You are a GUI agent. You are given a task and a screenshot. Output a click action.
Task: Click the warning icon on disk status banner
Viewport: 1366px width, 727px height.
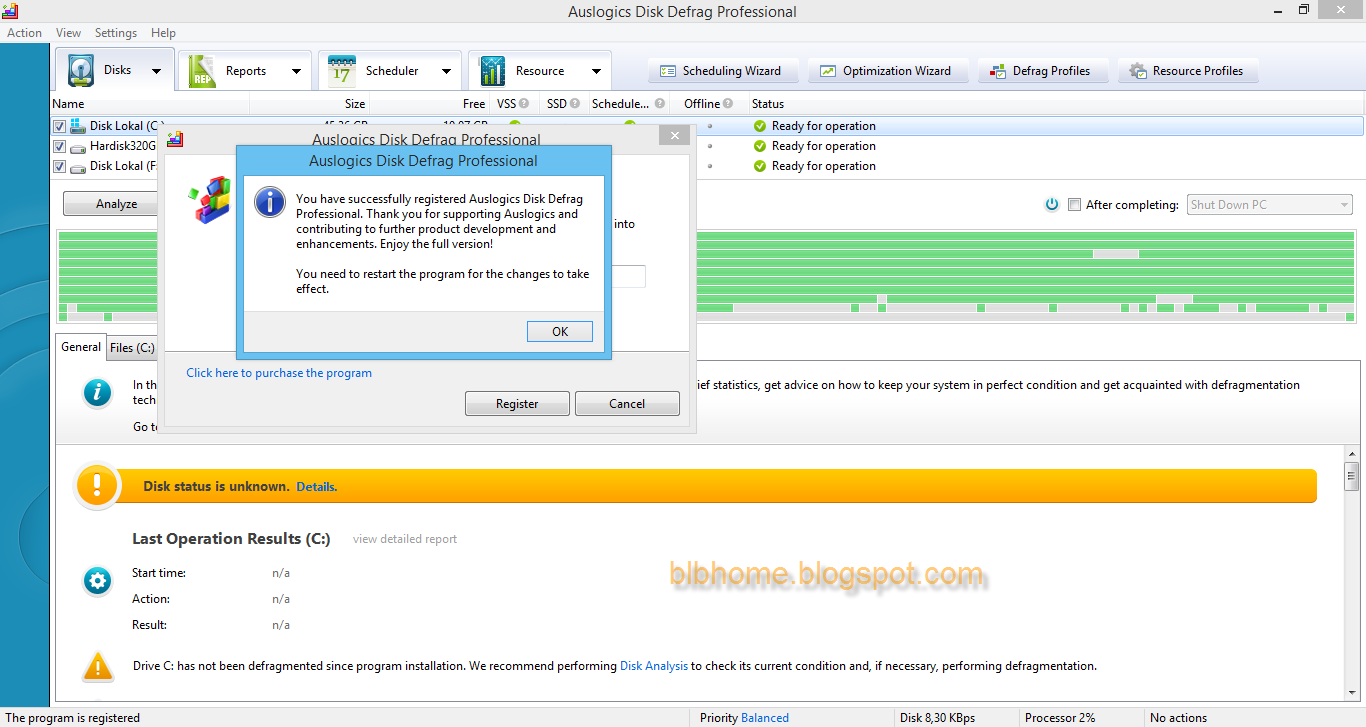(97, 486)
